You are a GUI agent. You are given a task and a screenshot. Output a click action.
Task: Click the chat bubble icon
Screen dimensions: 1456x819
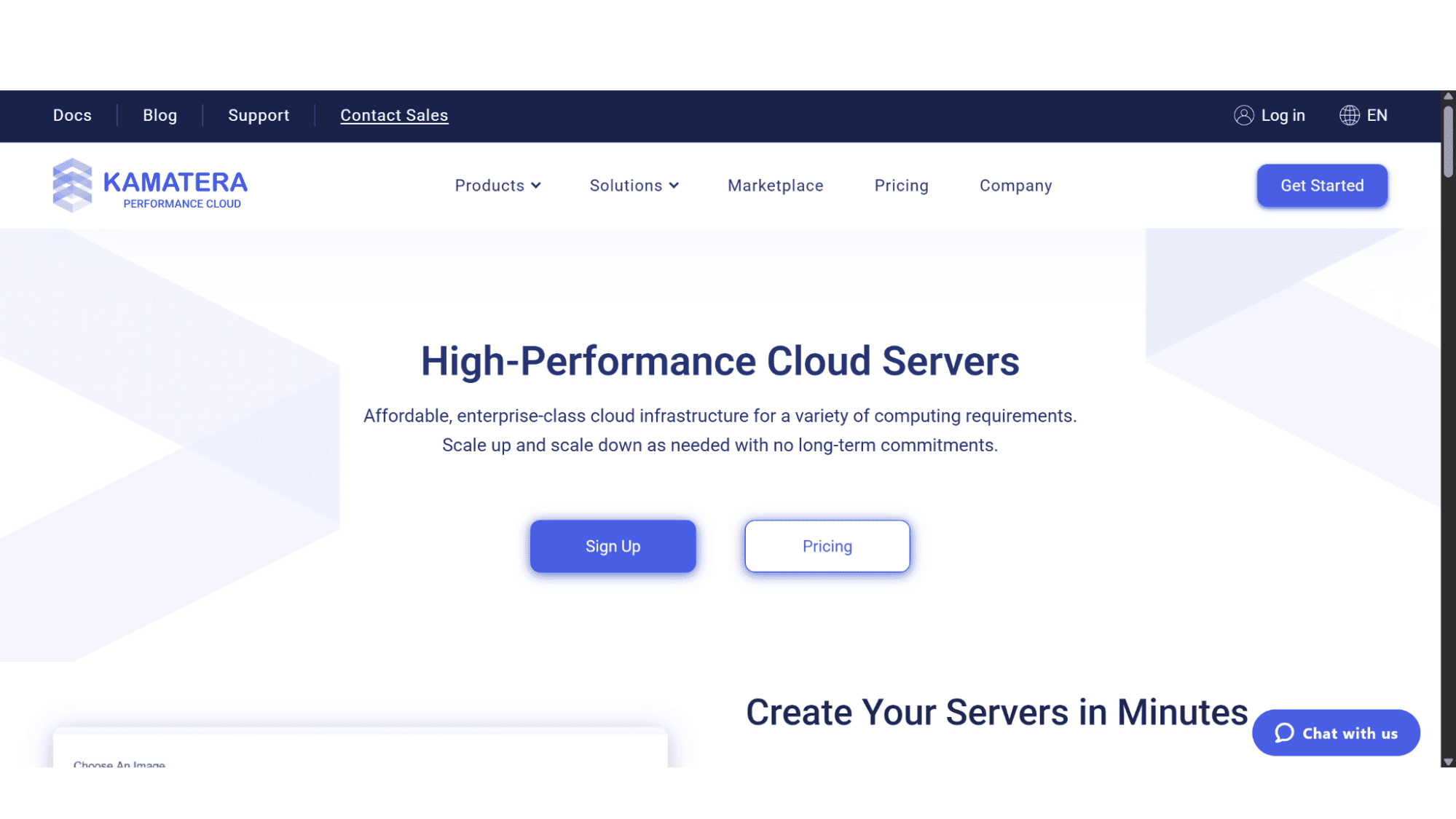click(1284, 732)
